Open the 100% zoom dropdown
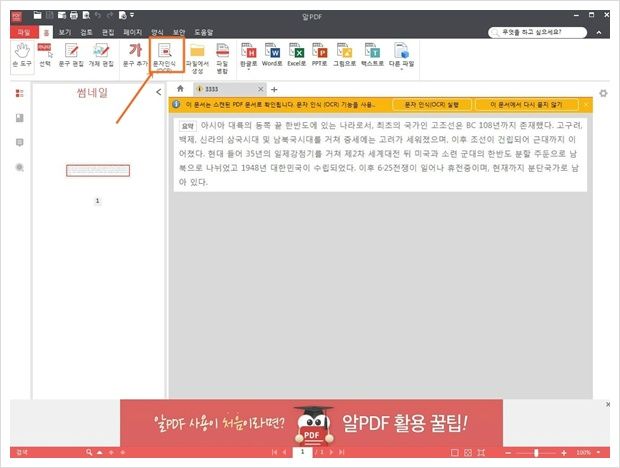 [599, 453]
